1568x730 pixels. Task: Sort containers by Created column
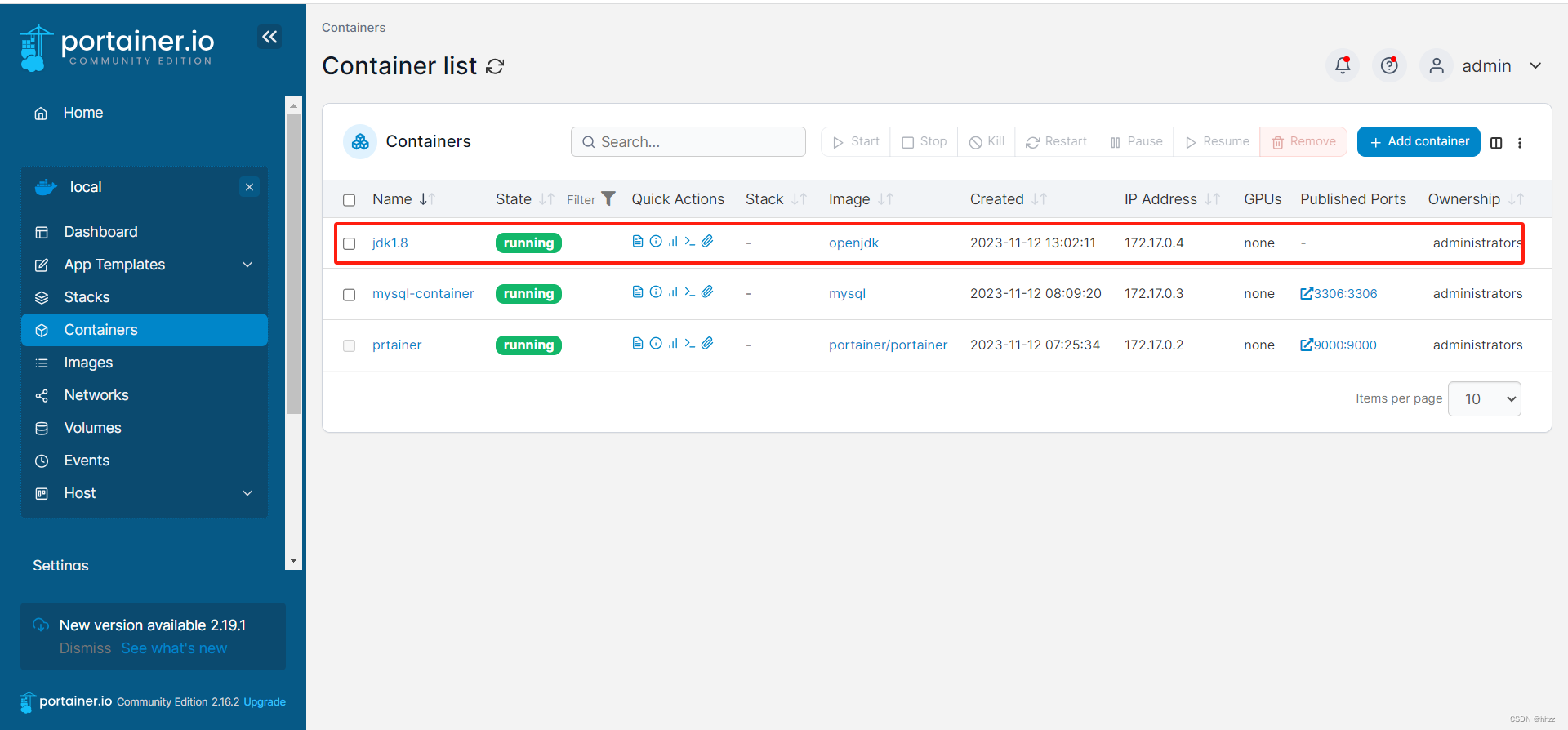(1008, 199)
